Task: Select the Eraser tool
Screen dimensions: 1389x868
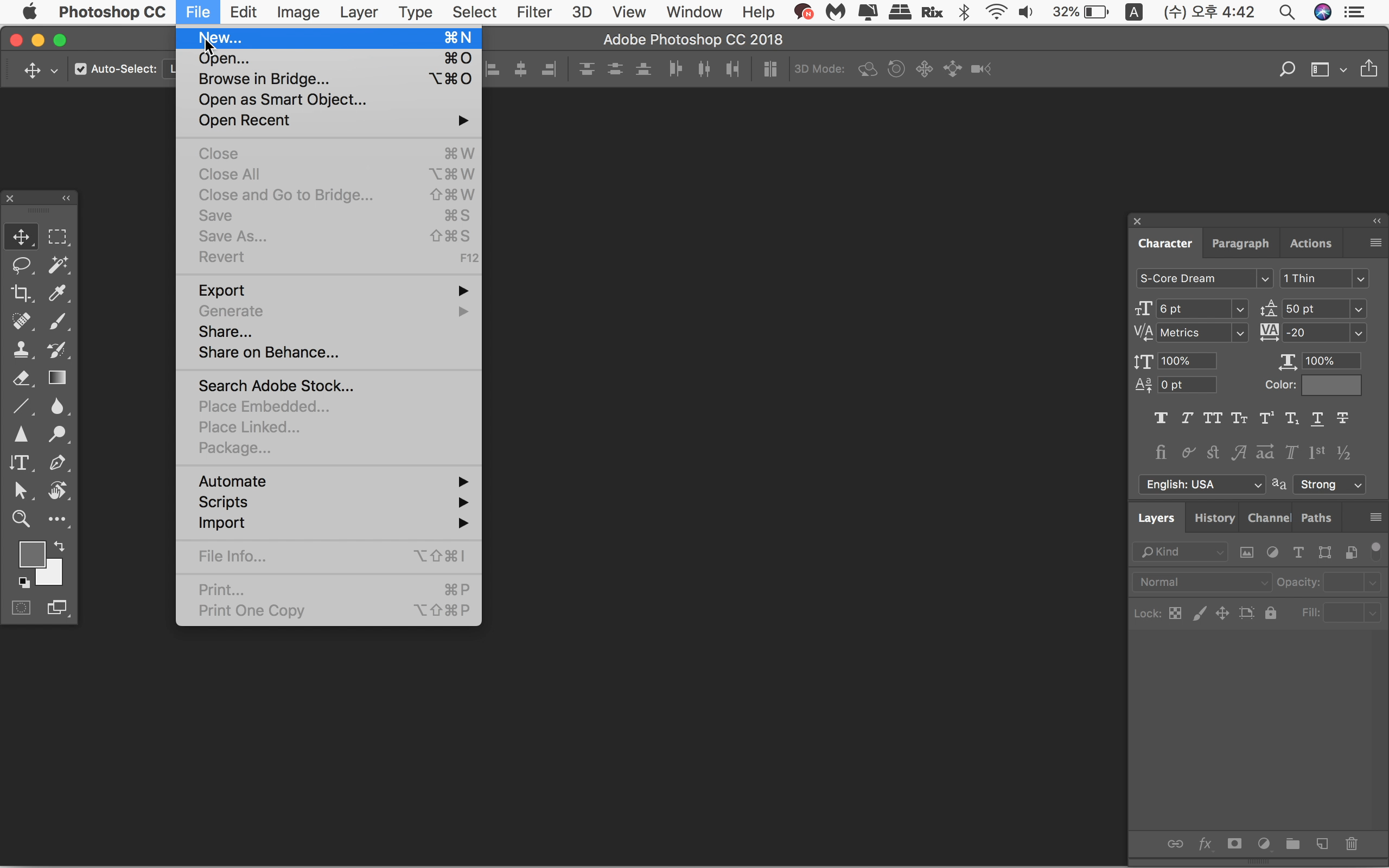Action: click(21, 378)
